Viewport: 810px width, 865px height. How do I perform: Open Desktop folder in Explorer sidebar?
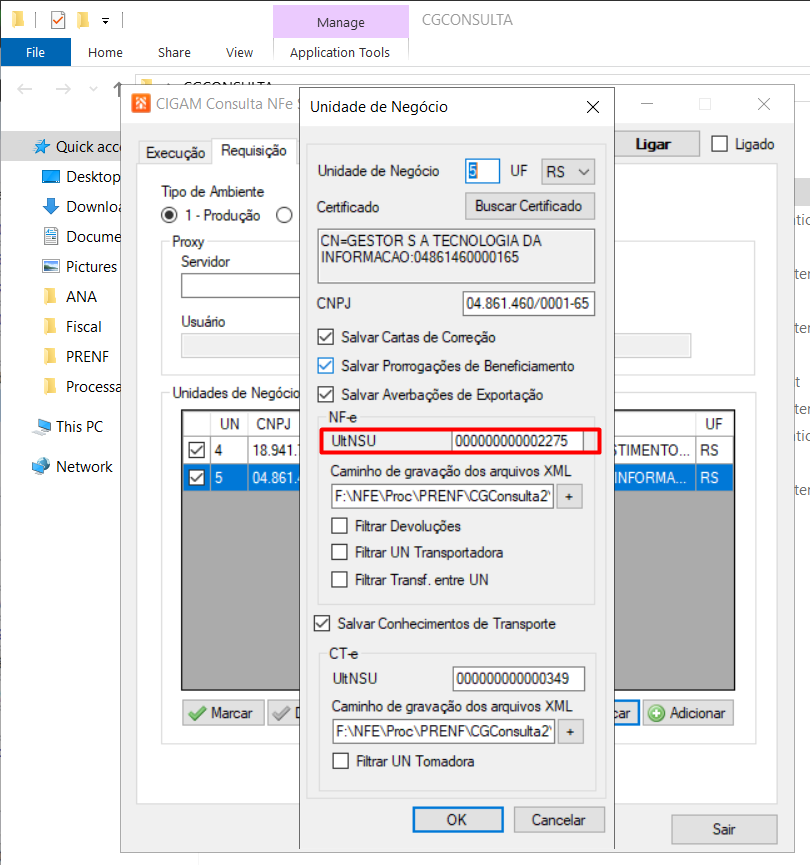point(81,177)
